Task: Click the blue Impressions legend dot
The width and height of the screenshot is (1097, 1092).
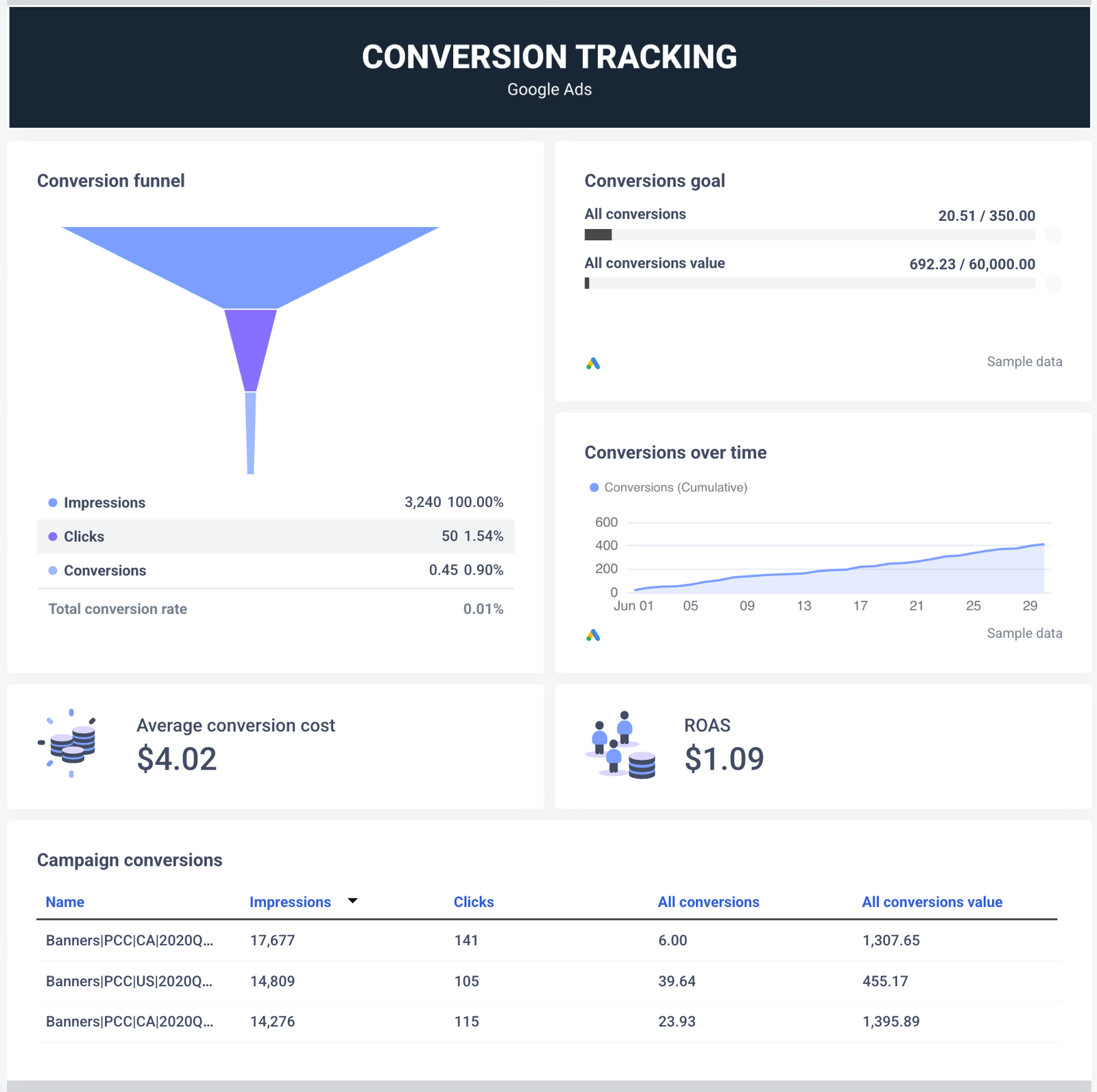Action: click(53, 503)
